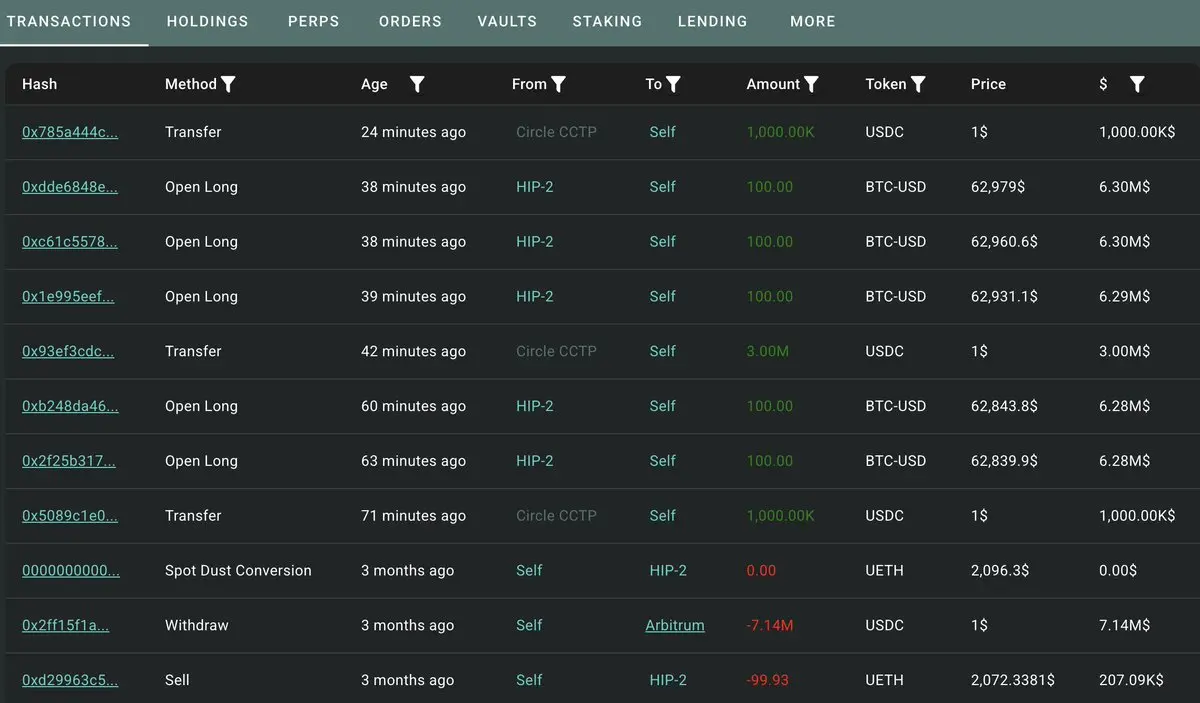The image size is (1200, 703).
Task: Expand the More menu
Action: click(813, 21)
